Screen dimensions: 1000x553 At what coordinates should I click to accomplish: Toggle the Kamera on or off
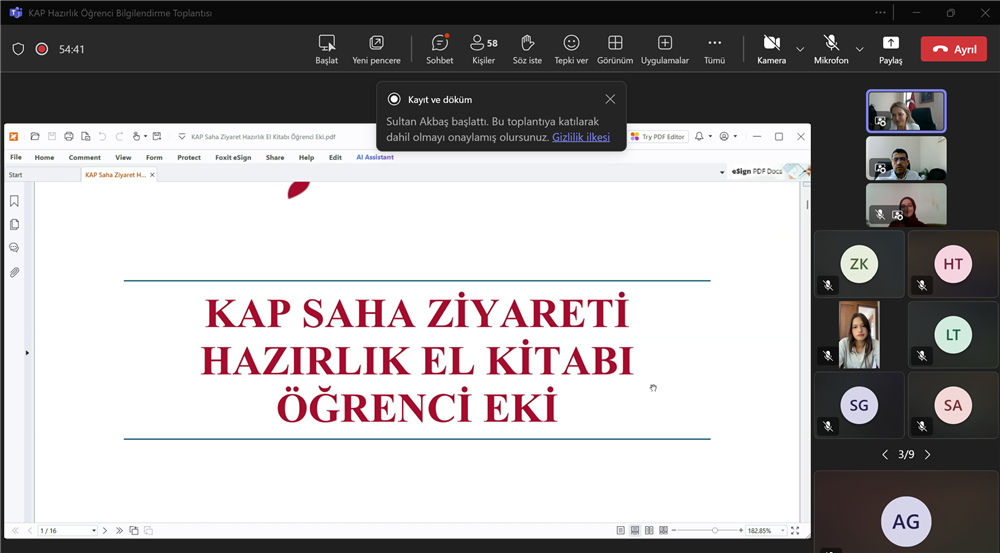click(x=771, y=49)
